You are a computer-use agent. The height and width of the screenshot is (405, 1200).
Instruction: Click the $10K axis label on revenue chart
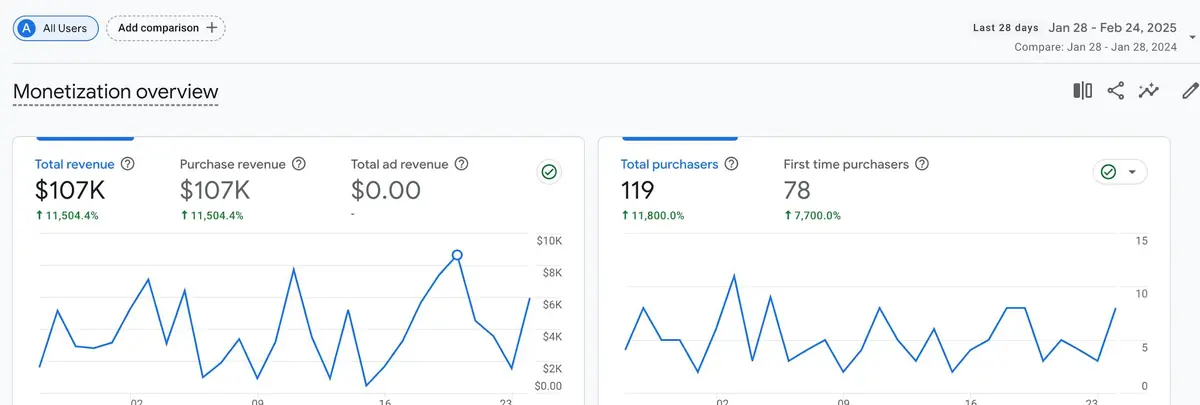(x=550, y=241)
